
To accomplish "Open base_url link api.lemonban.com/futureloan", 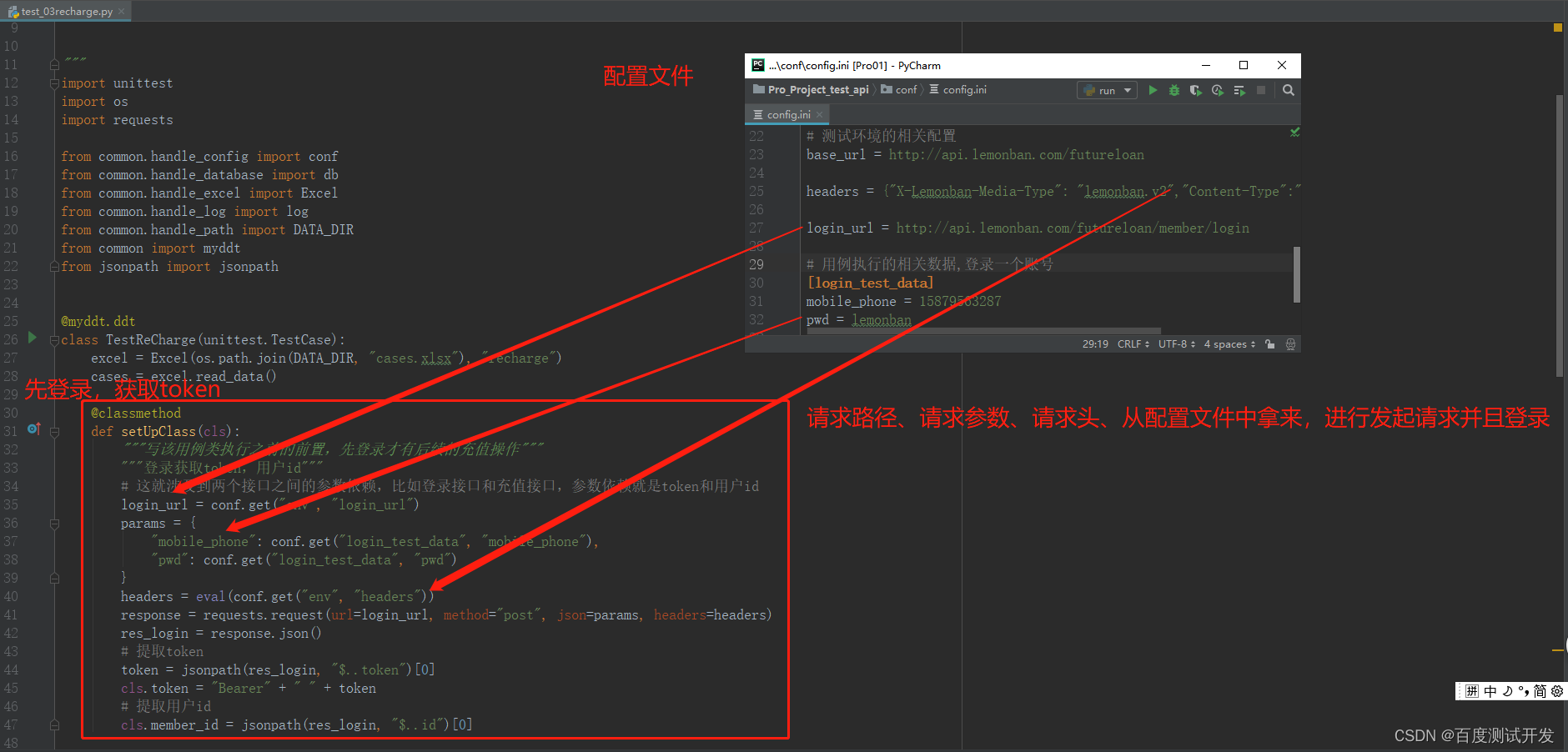I will (x=1016, y=155).
